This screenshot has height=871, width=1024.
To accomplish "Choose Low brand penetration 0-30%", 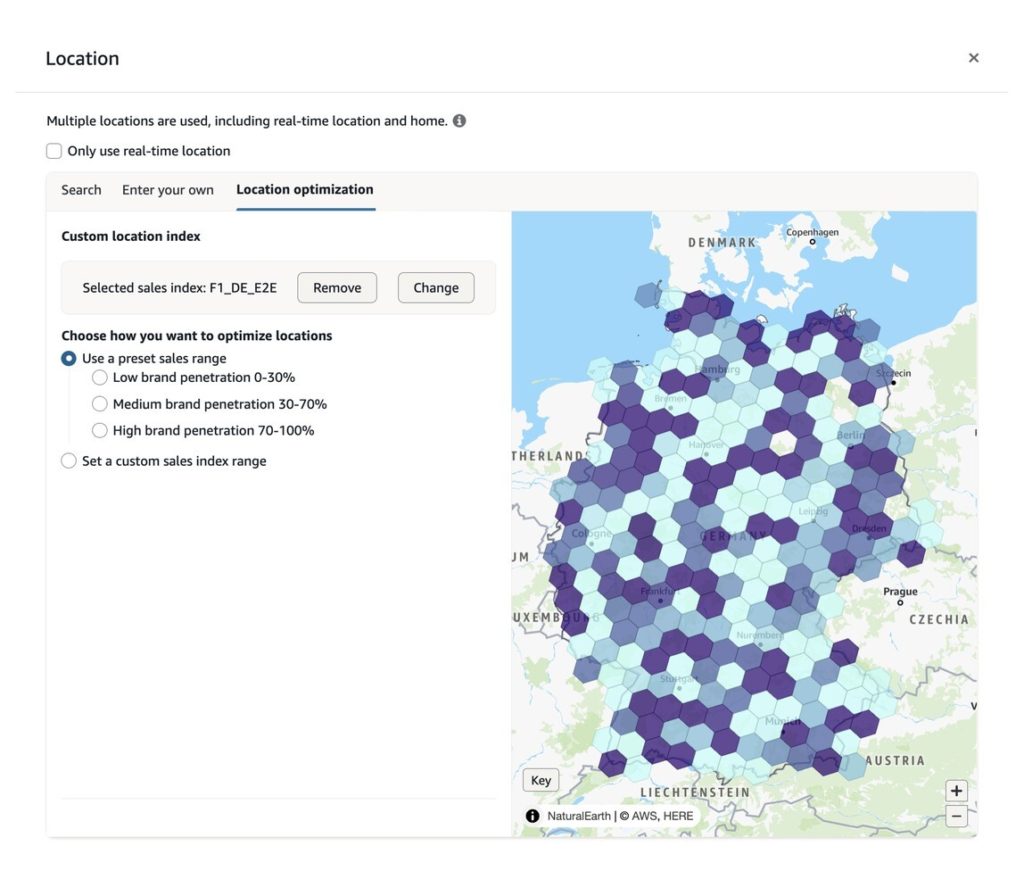I will point(99,377).
